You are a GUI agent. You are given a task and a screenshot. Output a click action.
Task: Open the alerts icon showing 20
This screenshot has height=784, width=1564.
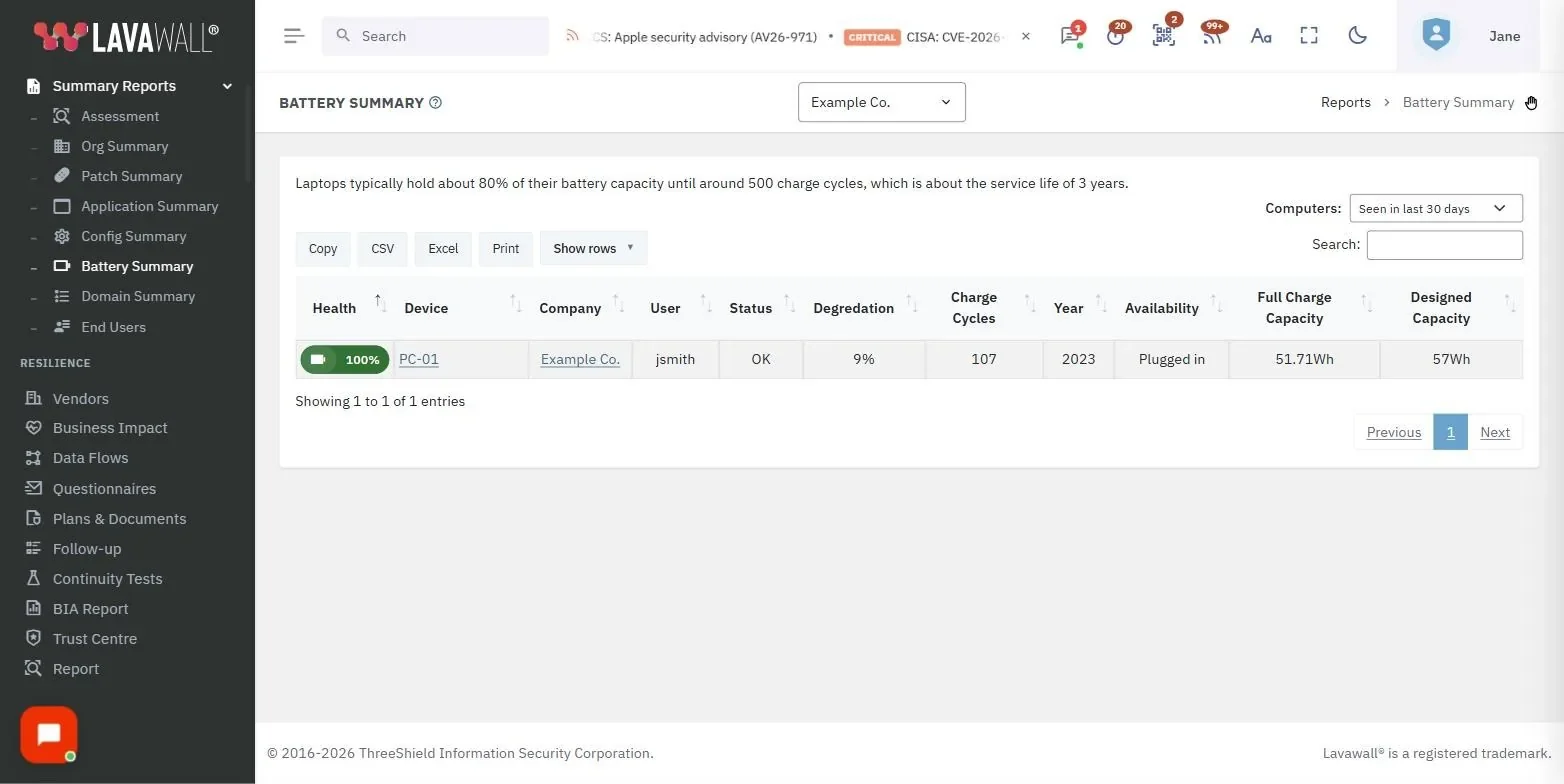point(1116,35)
